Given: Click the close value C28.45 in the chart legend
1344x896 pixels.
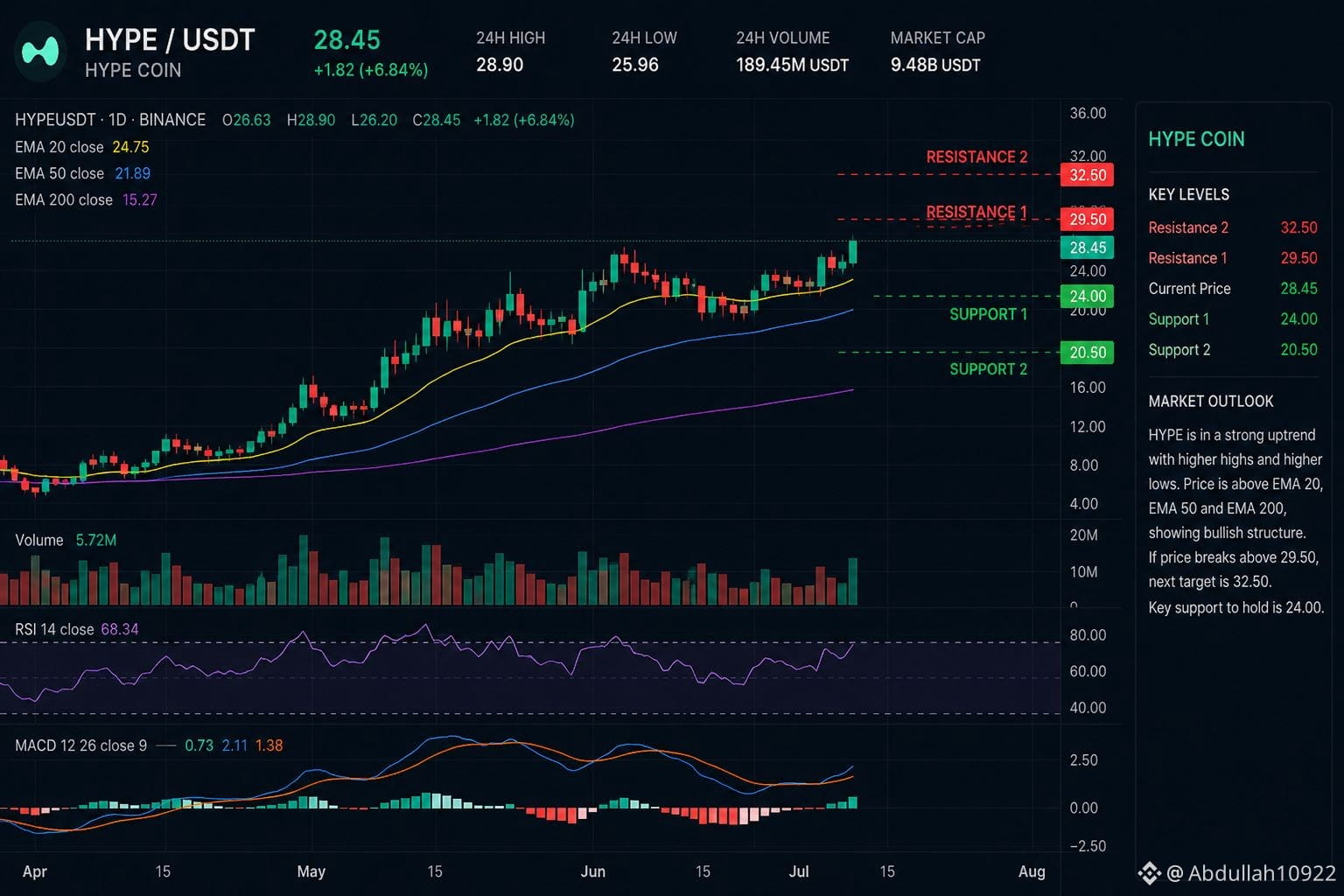Looking at the screenshot, I should click(x=437, y=120).
